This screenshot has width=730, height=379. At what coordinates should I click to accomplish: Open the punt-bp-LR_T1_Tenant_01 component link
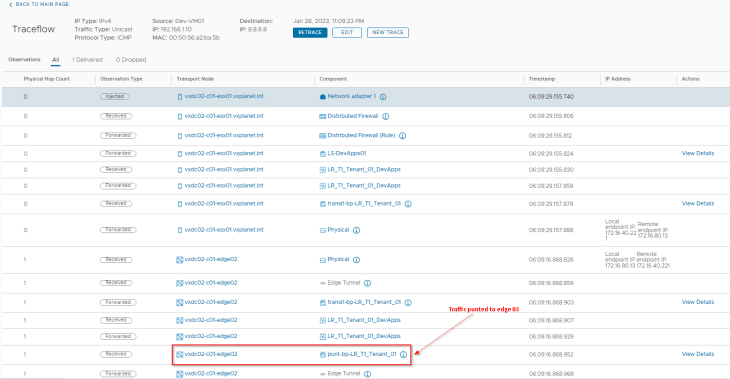[x=362, y=354]
